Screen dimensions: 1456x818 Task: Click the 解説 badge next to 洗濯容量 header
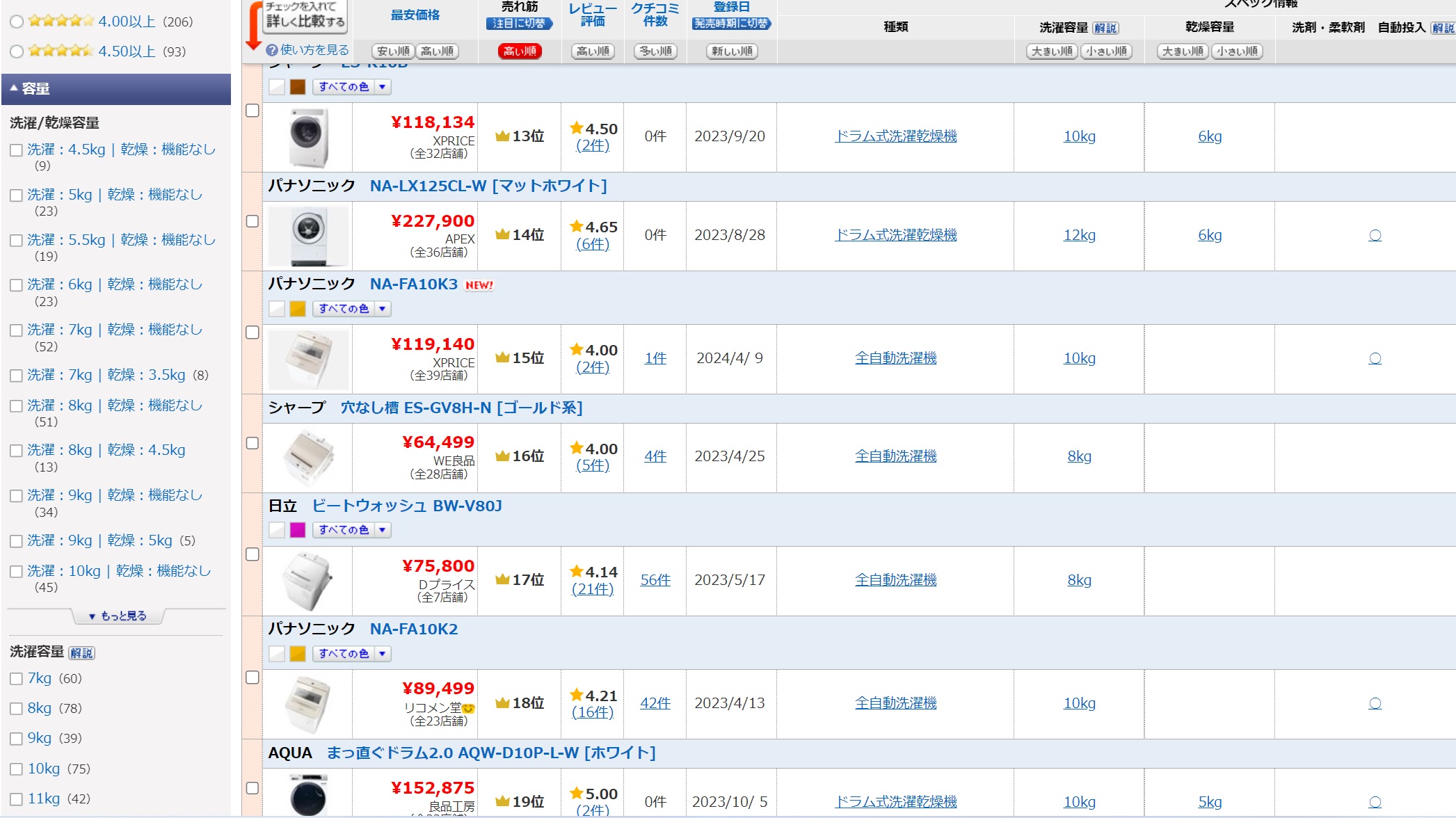(x=1105, y=28)
